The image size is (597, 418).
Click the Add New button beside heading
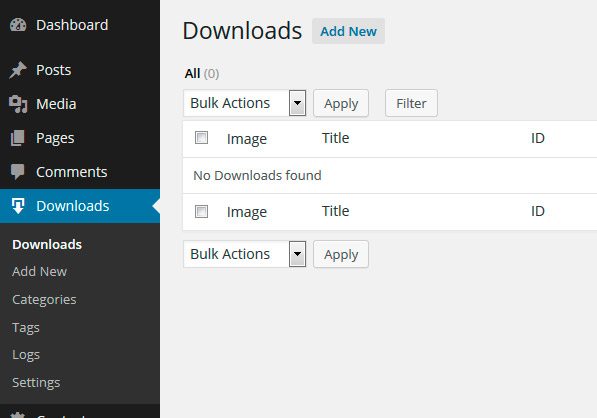click(x=348, y=31)
